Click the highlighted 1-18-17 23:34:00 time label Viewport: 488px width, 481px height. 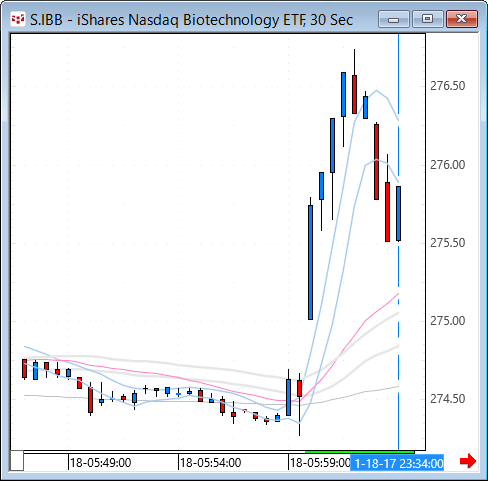coord(397,463)
